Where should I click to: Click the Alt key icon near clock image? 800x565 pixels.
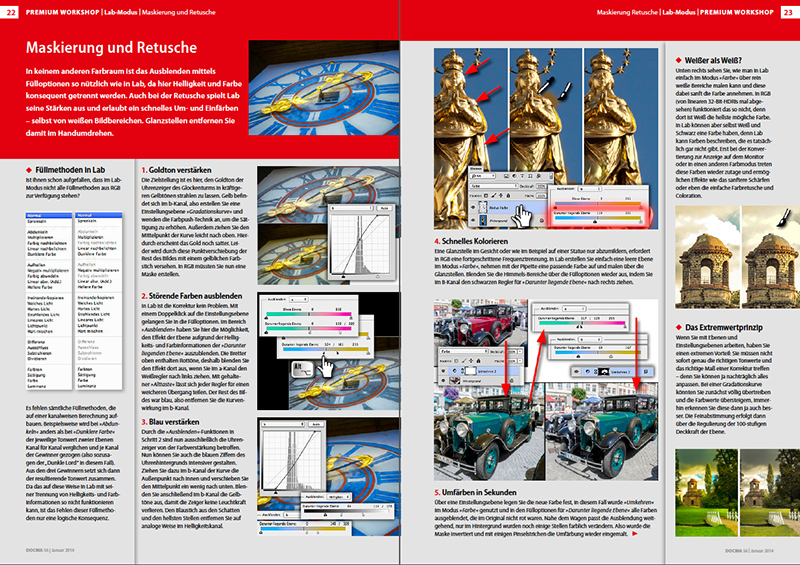[x=301, y=369]
